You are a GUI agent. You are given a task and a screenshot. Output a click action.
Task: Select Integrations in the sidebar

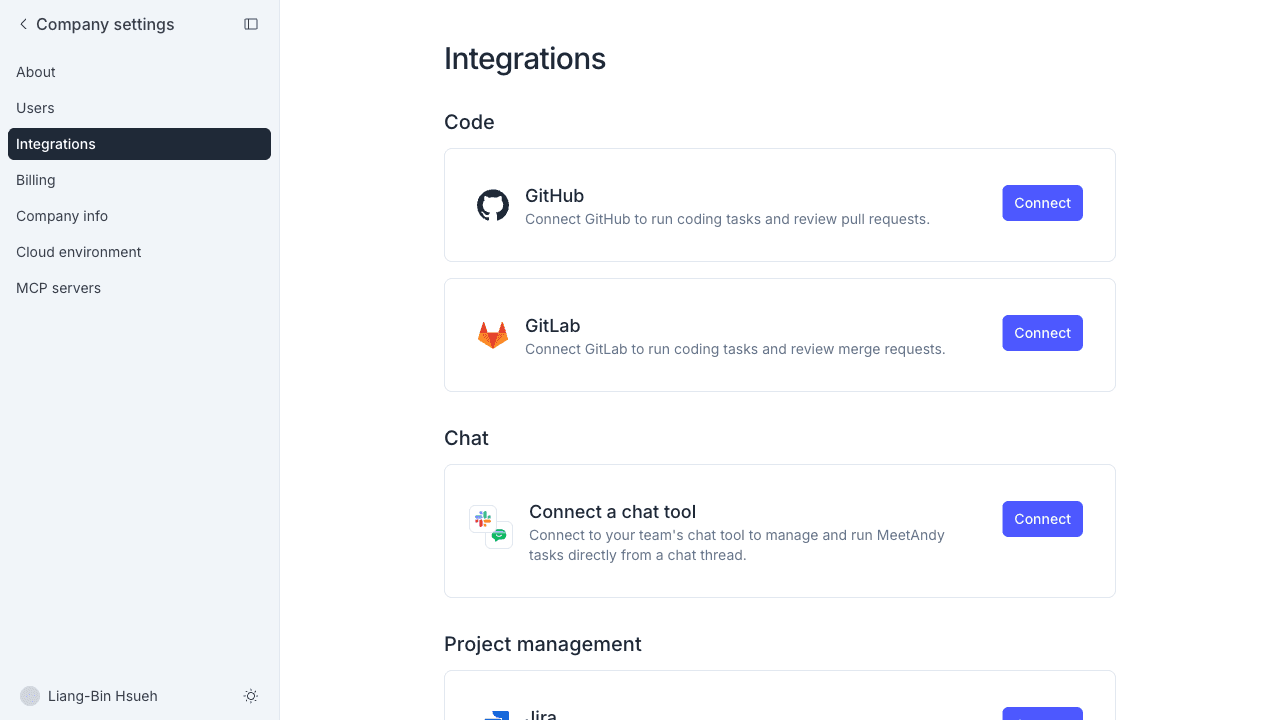[x=139, y=144]
